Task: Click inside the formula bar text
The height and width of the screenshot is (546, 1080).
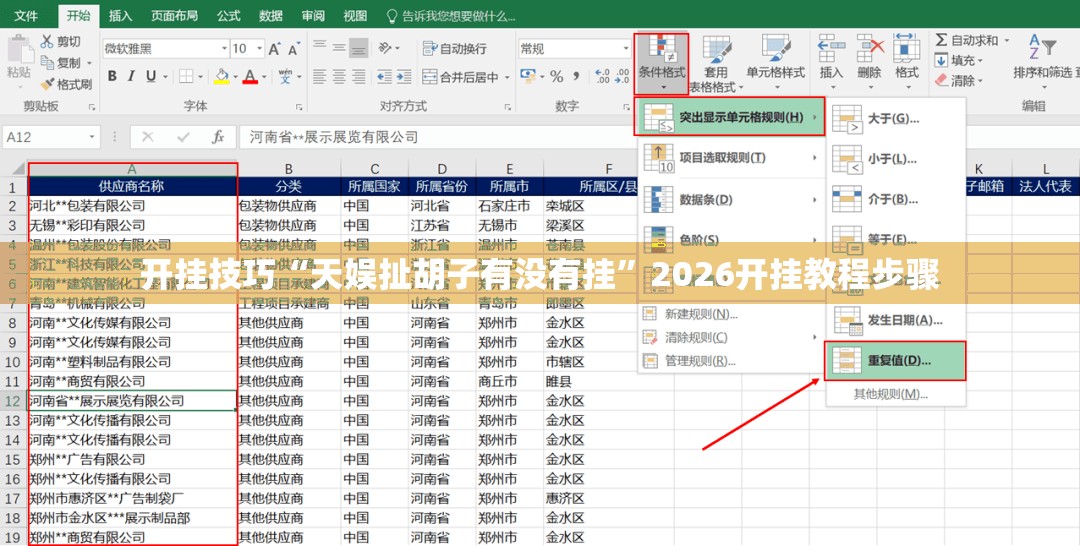Action: click(334, 137)
